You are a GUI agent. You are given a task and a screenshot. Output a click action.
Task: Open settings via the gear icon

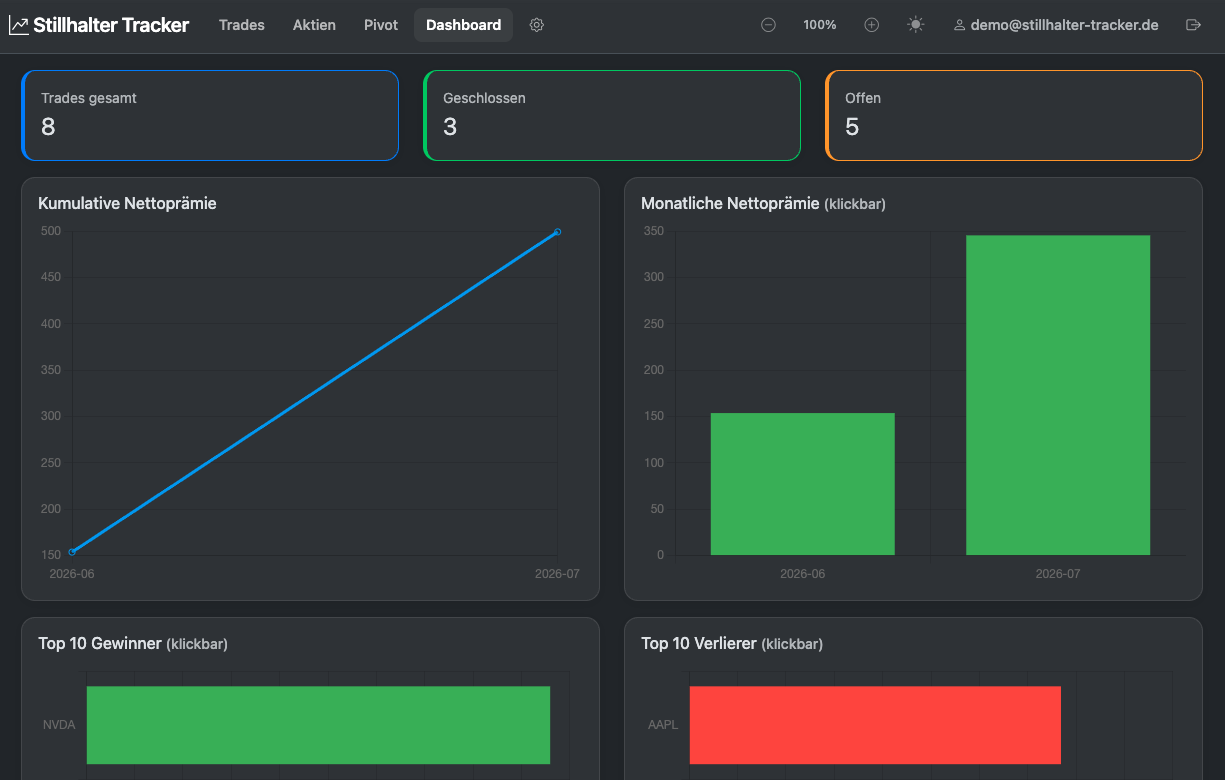pyautogui.click(x=536, y=25)
